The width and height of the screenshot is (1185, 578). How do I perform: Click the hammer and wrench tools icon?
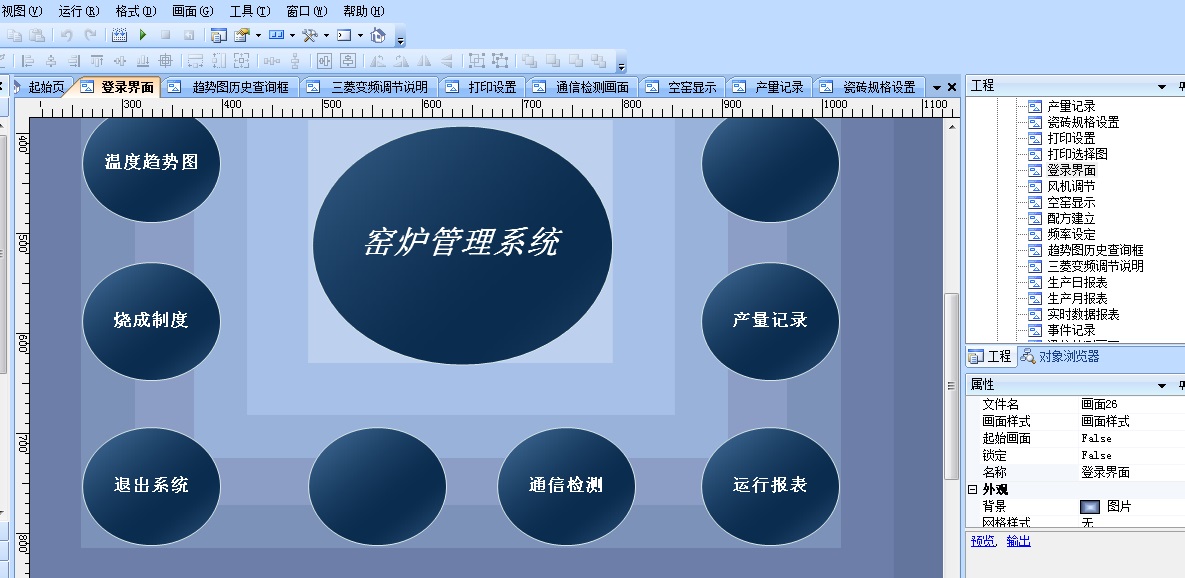tap(310, 35)
